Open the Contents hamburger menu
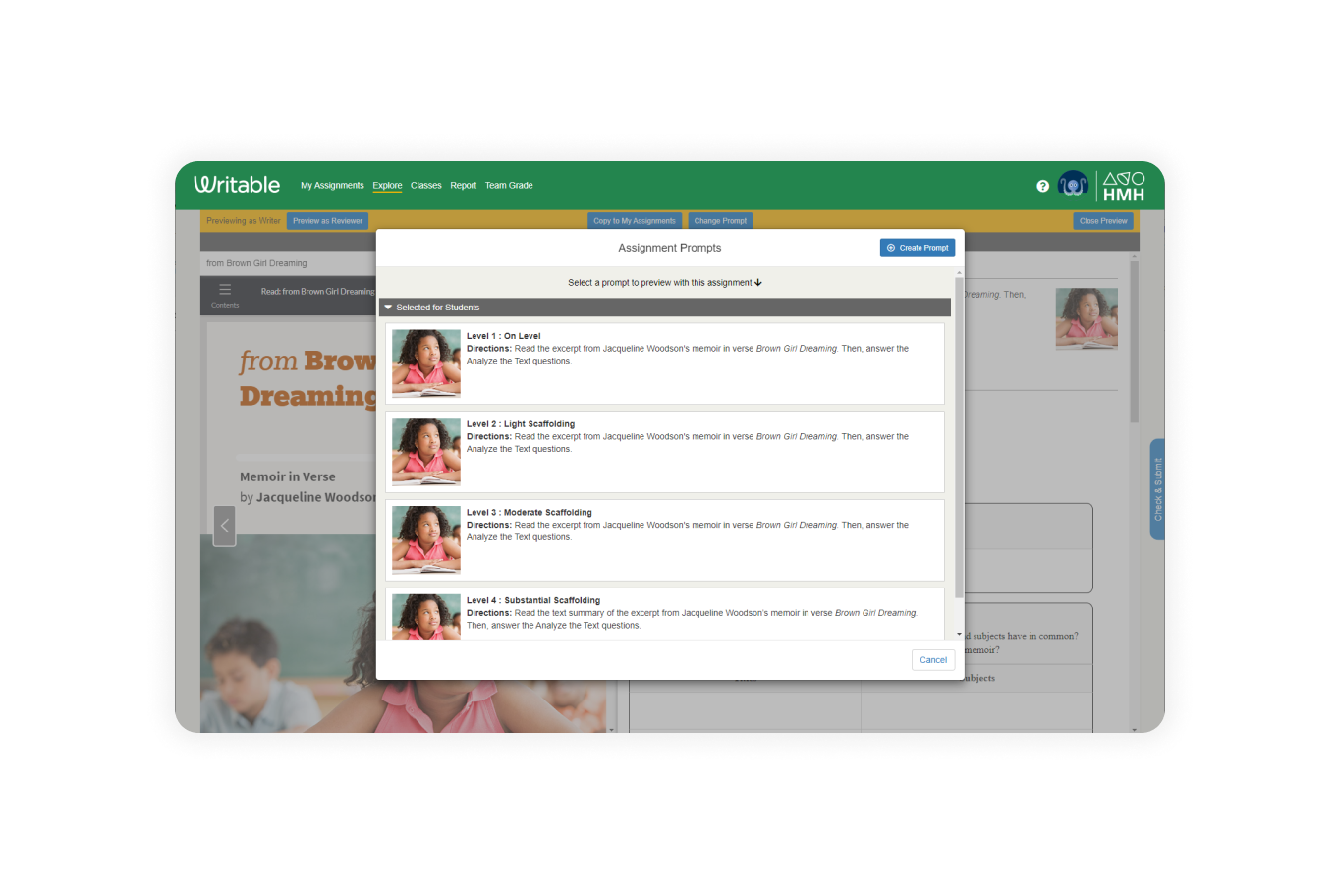1338x896 pixels. 225,289
